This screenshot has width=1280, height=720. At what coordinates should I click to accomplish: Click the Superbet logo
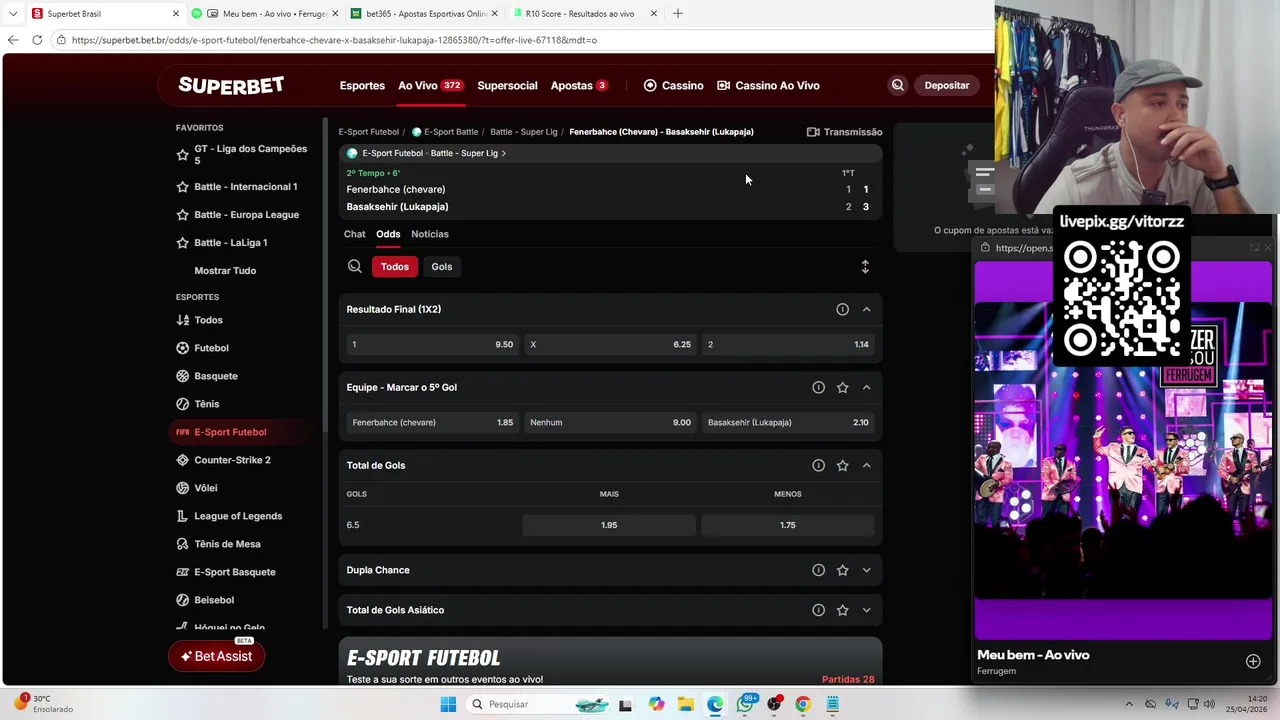(231, 85)
